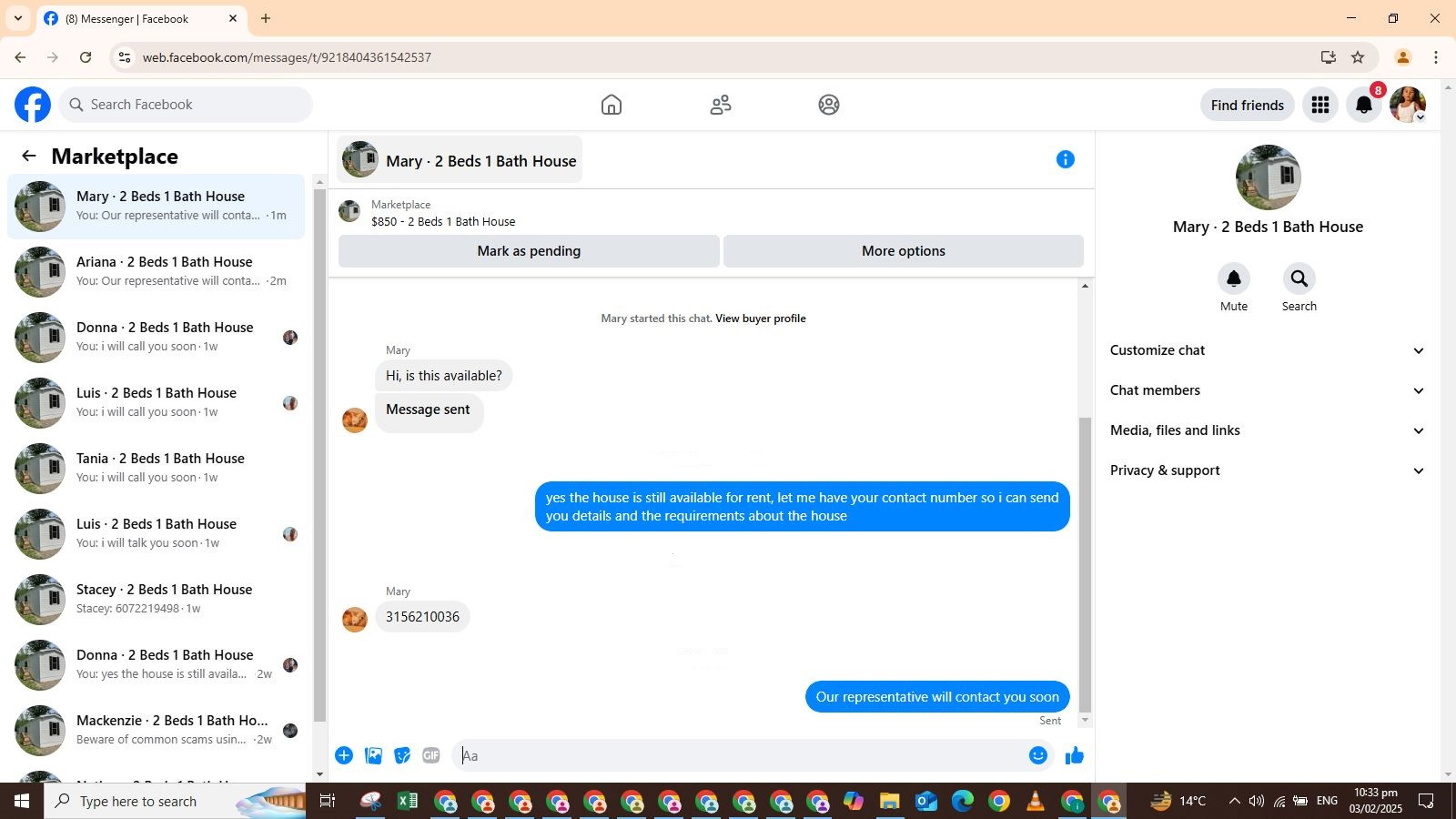Open more actions plus icon in composer
Screen dimensions: 1456x819
[x=344, y=755]
